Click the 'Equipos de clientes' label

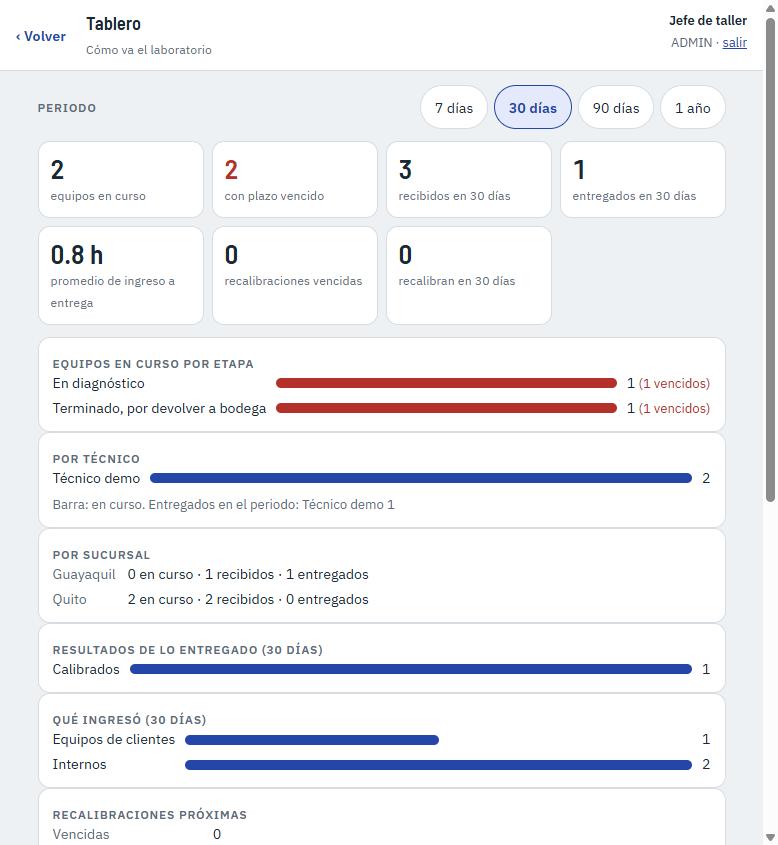click(114, 739)
